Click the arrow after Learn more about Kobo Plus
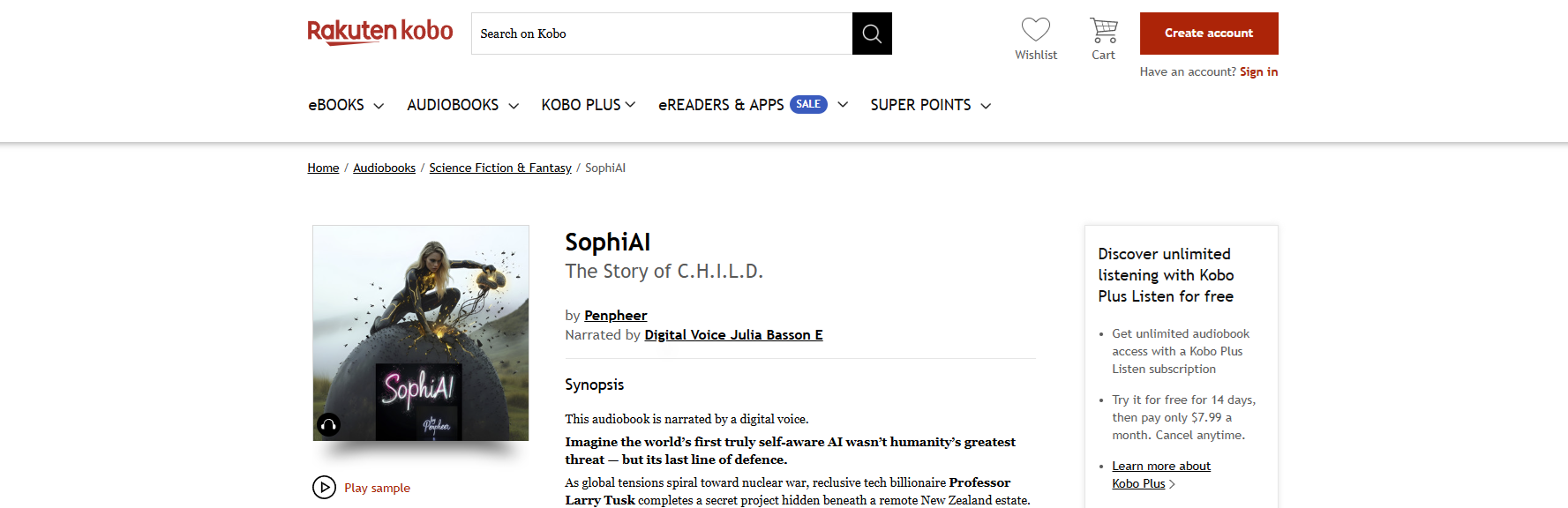This screenshot has height=508, width=1568. (x=1174, y=483)
